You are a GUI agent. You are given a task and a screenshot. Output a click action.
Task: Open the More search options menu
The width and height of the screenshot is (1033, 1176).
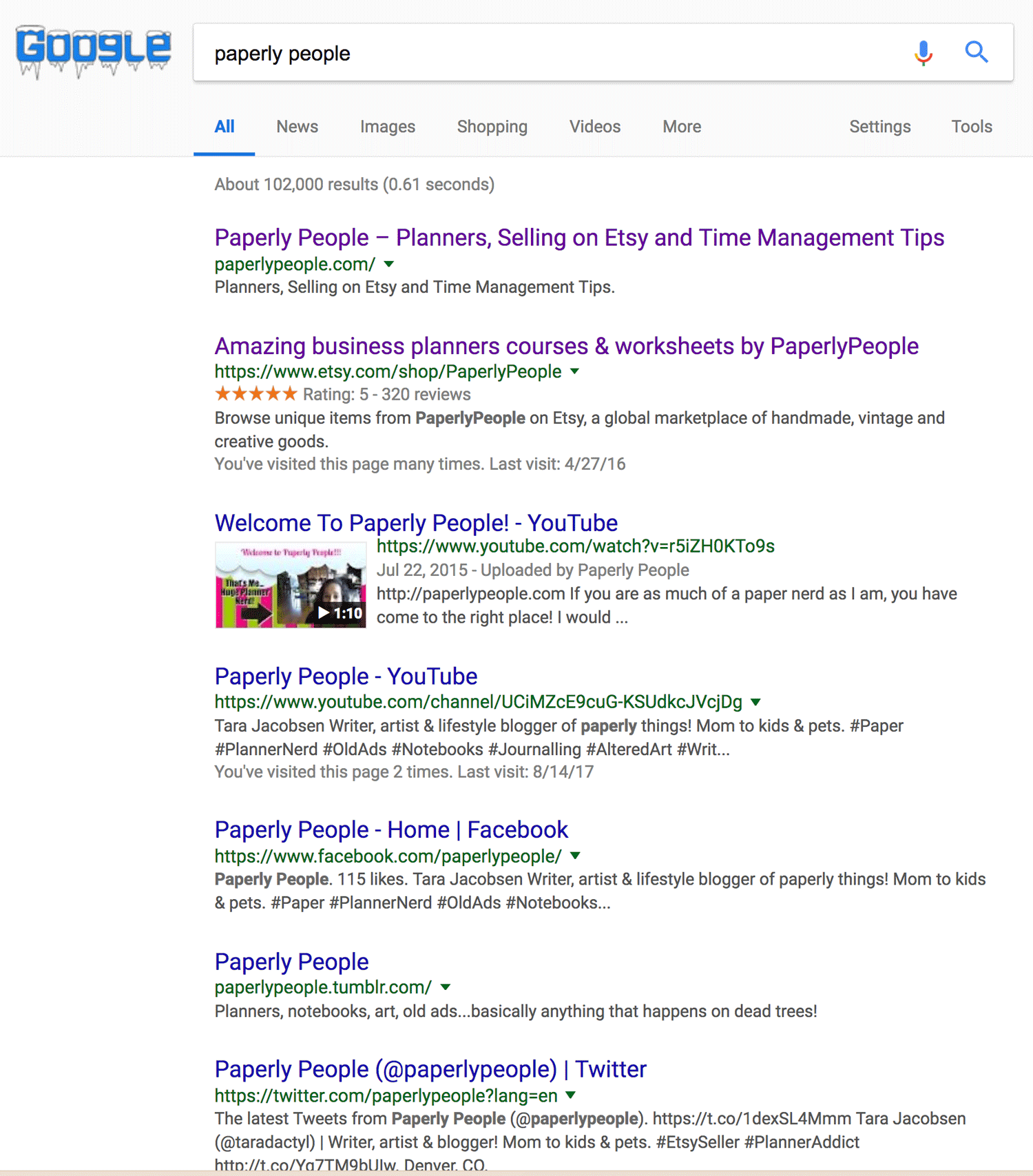682,127
